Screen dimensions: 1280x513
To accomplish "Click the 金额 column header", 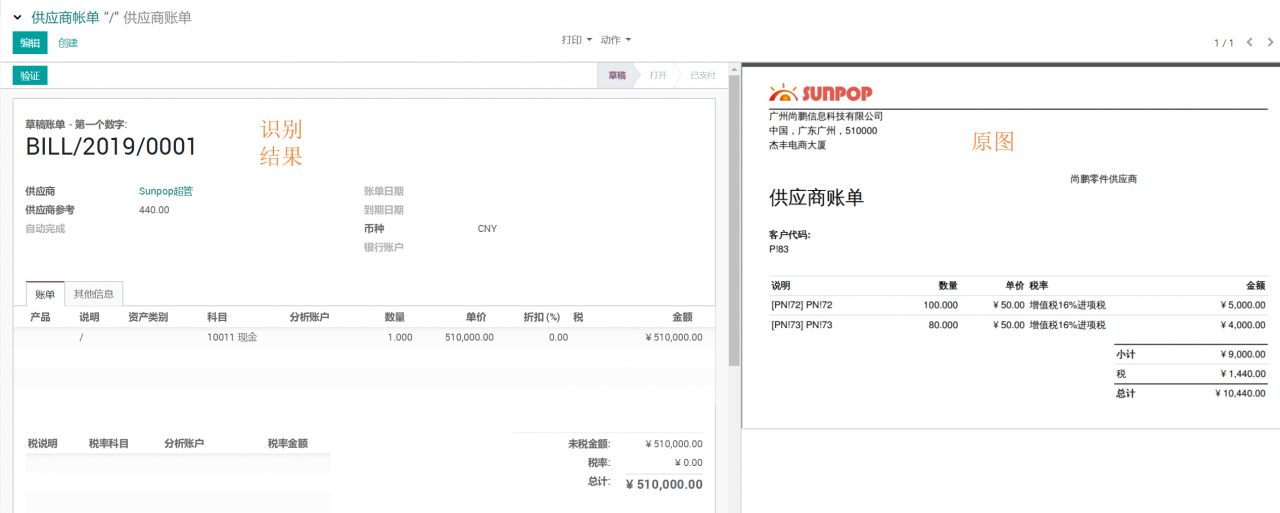I will click(682, 317).
